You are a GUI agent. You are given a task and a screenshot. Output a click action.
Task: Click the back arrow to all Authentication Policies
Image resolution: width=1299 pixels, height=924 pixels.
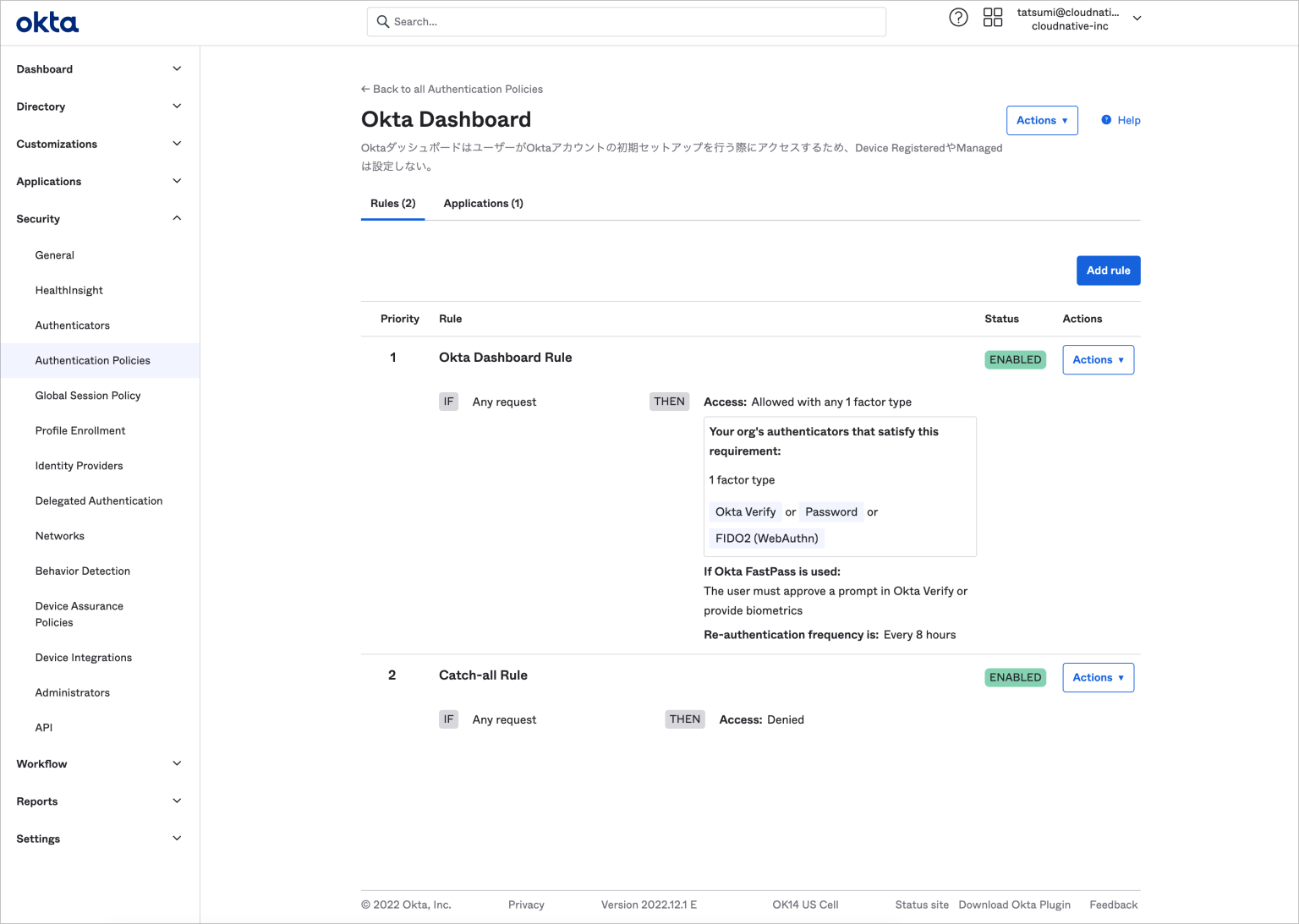pos(365,89)
